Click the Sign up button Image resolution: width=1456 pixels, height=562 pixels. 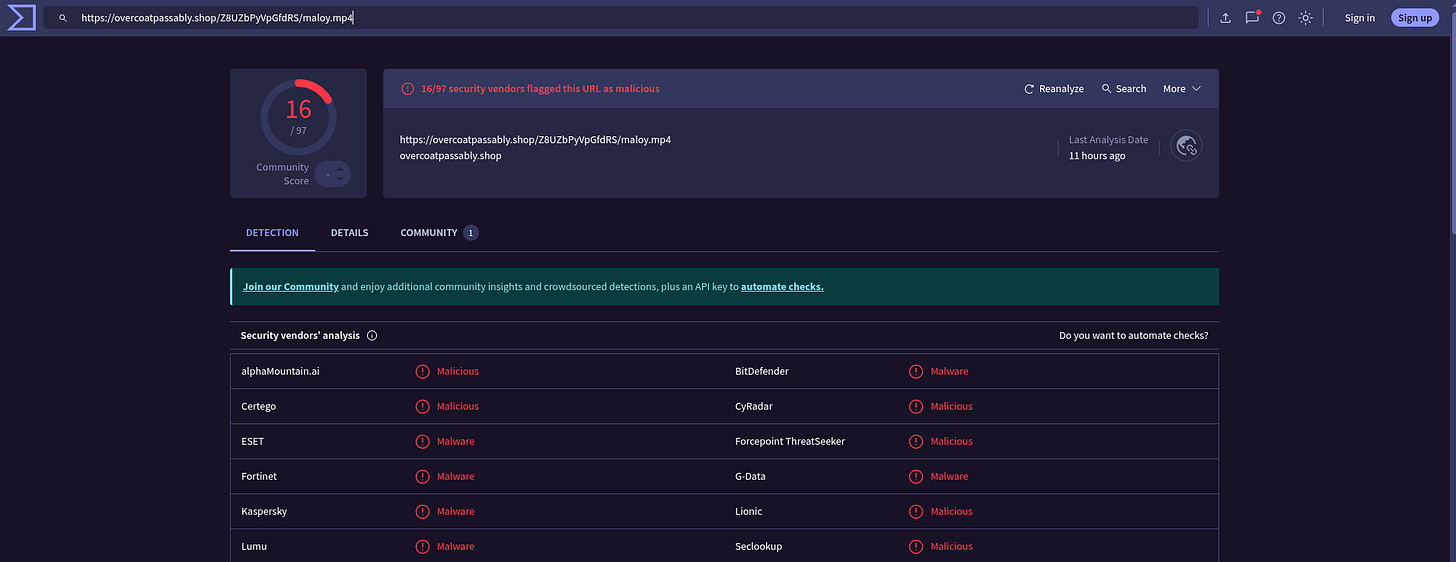[1415, 18]
